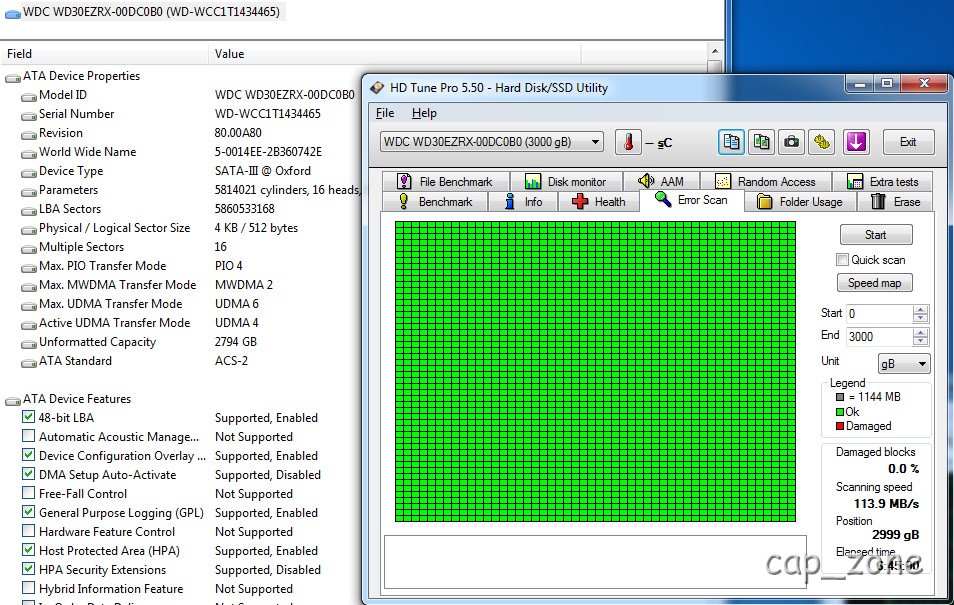Select the Physical / Logical Sector Size row

coord(180,228)
